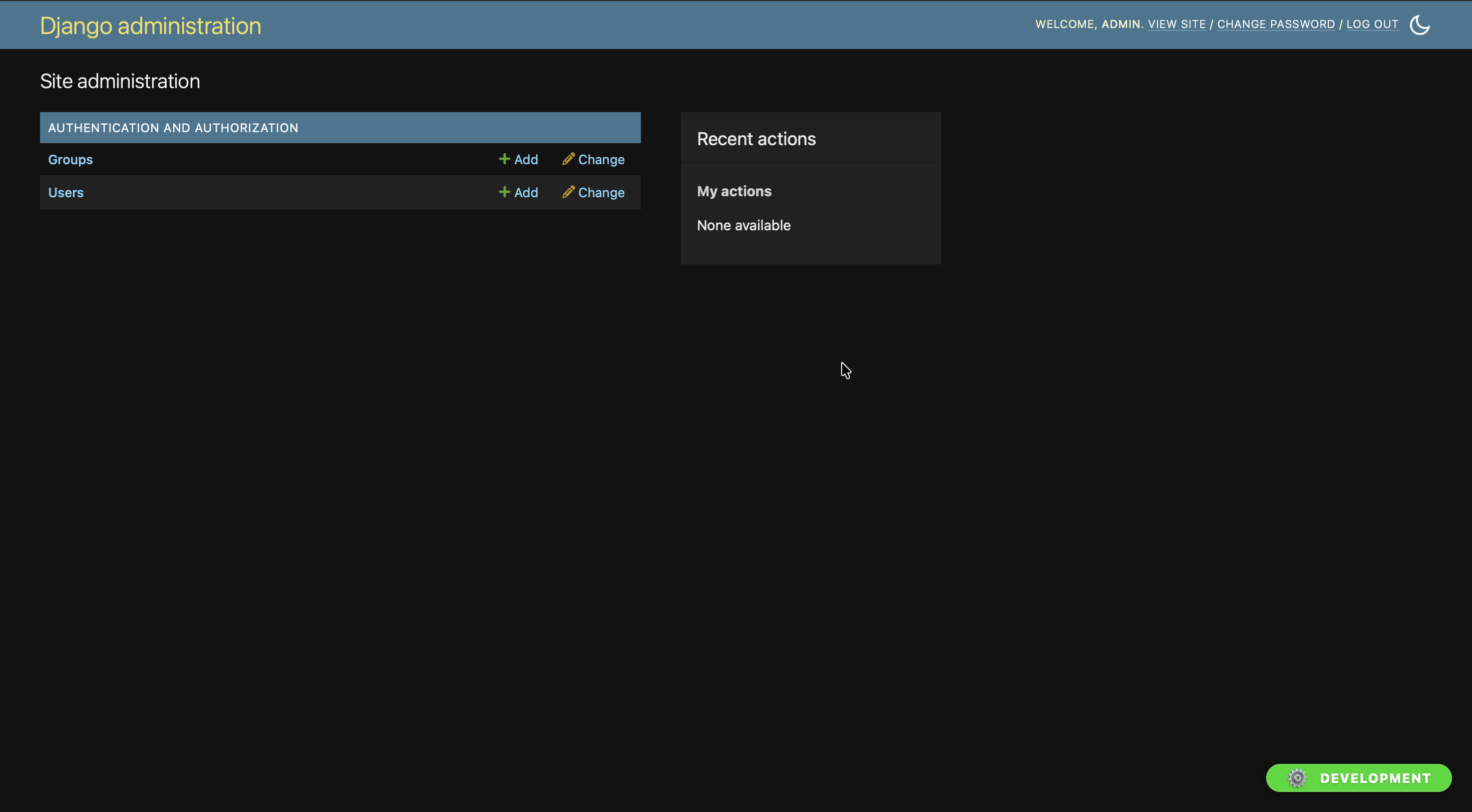Click the Recent actions heading
Screen dimensions: 1472x812
[x=756, y=139]
